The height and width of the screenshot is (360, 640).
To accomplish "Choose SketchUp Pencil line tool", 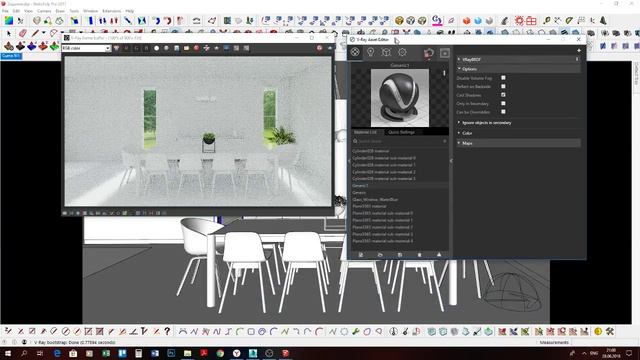I will tap(36, 33).
